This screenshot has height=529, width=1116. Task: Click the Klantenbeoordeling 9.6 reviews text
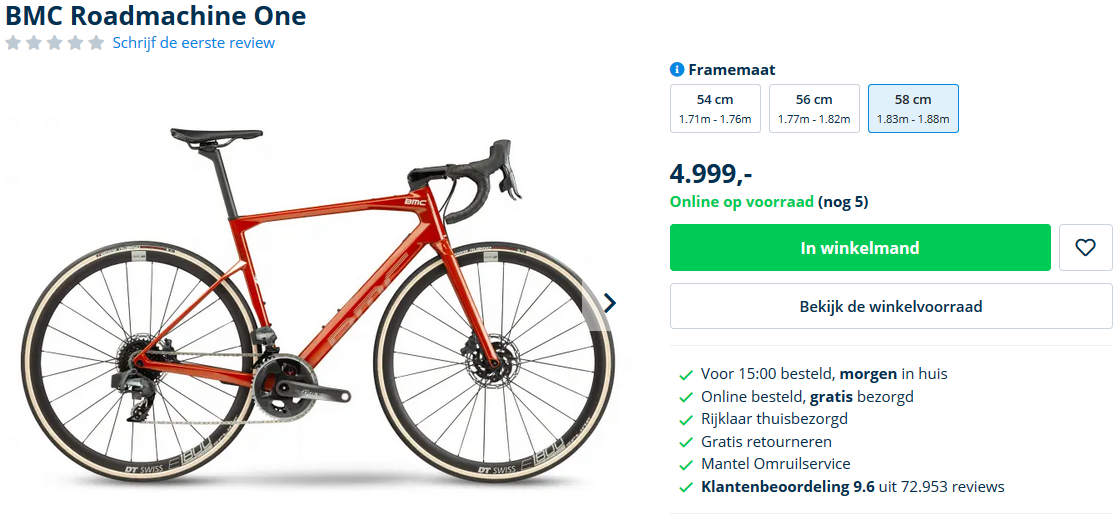852,487
